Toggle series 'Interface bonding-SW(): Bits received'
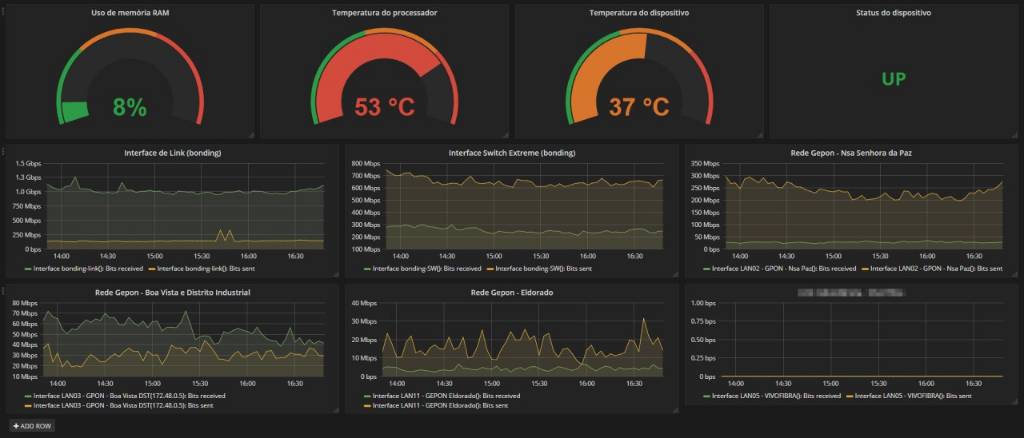This screenshot has height=438, width=1024. [x=427, y=268]
